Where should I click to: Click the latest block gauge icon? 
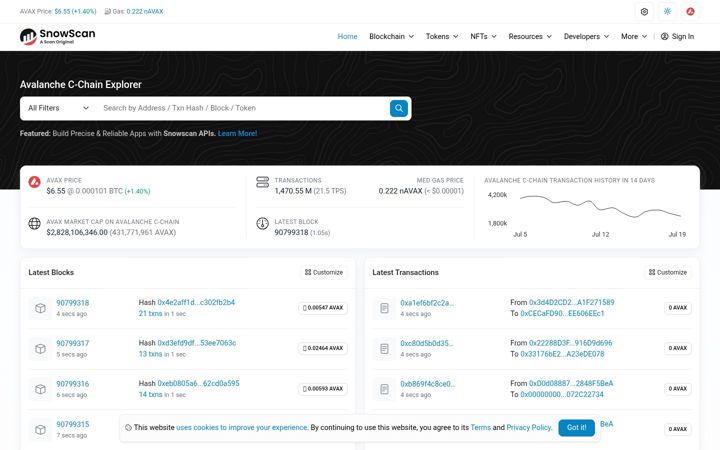tap(263, 223)
